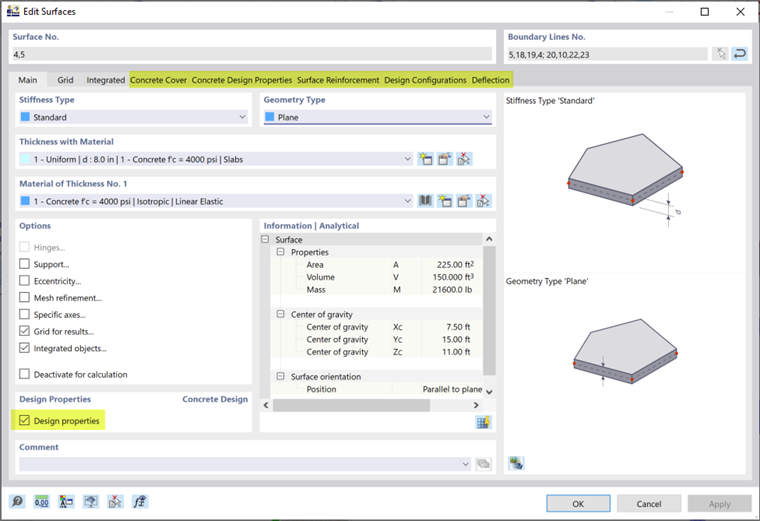760x521 pixels.
Task: Switch to the Main tab
Action: point(28,80)
